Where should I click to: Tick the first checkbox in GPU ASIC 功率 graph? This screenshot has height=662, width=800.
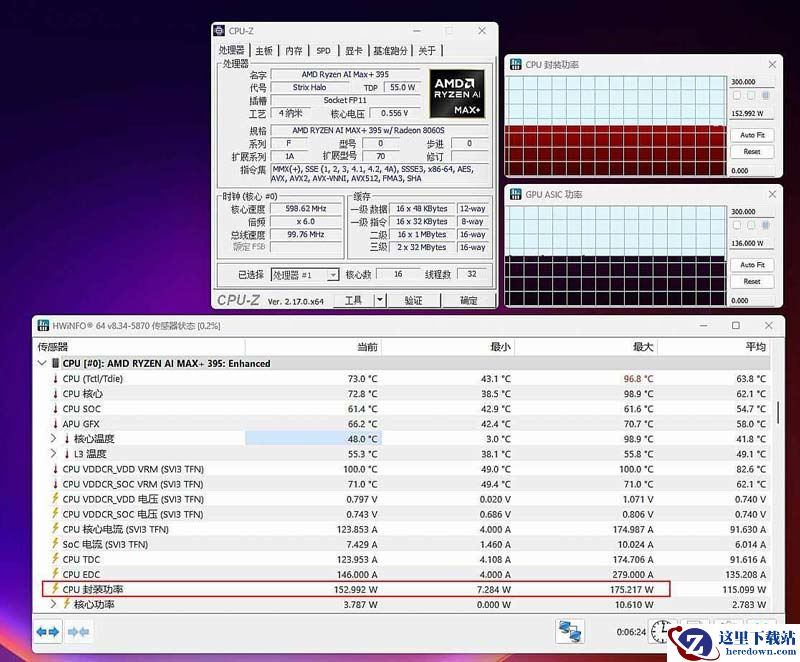738,226
